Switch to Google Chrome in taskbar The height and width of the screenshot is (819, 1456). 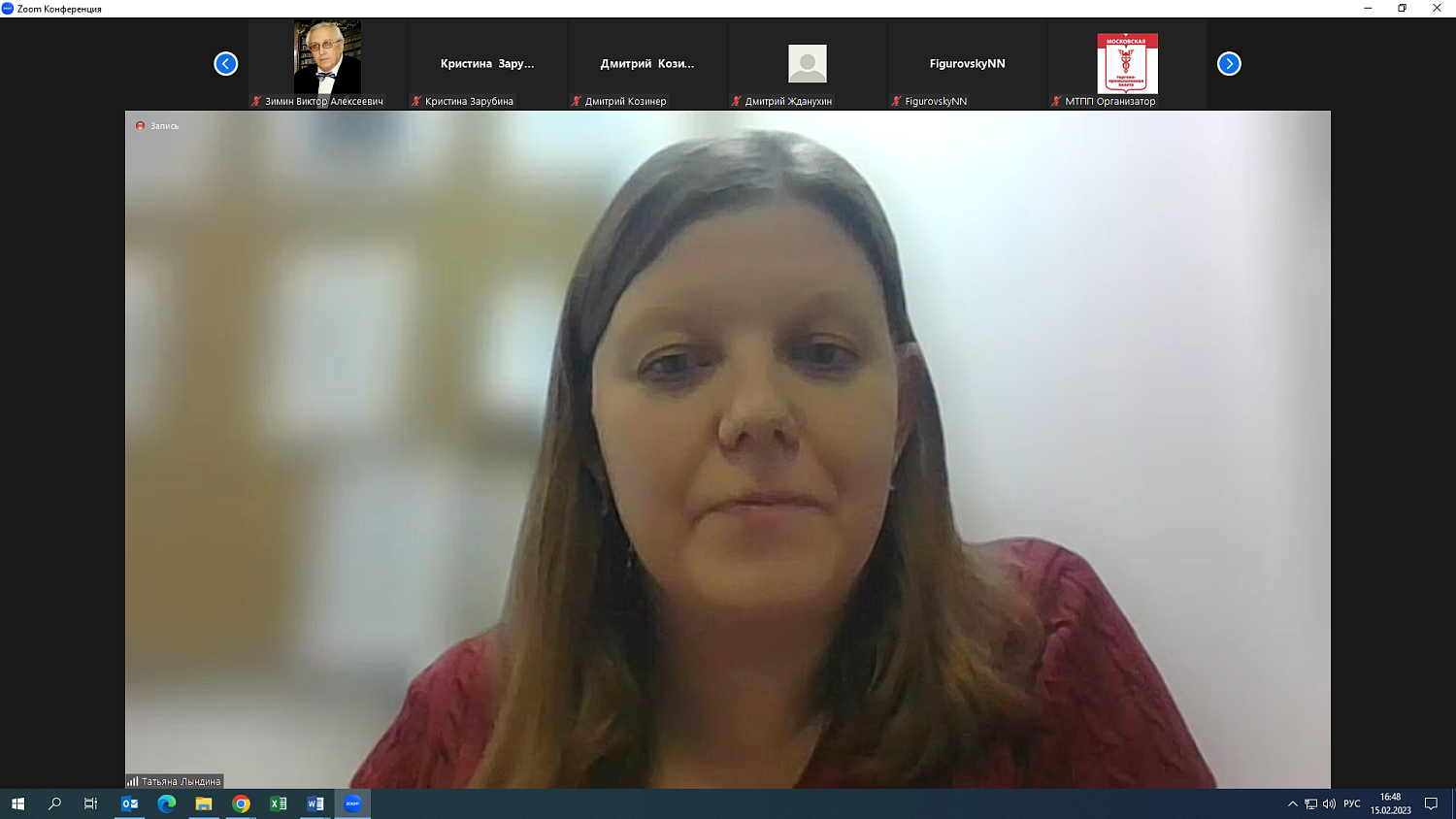point(241,803)
